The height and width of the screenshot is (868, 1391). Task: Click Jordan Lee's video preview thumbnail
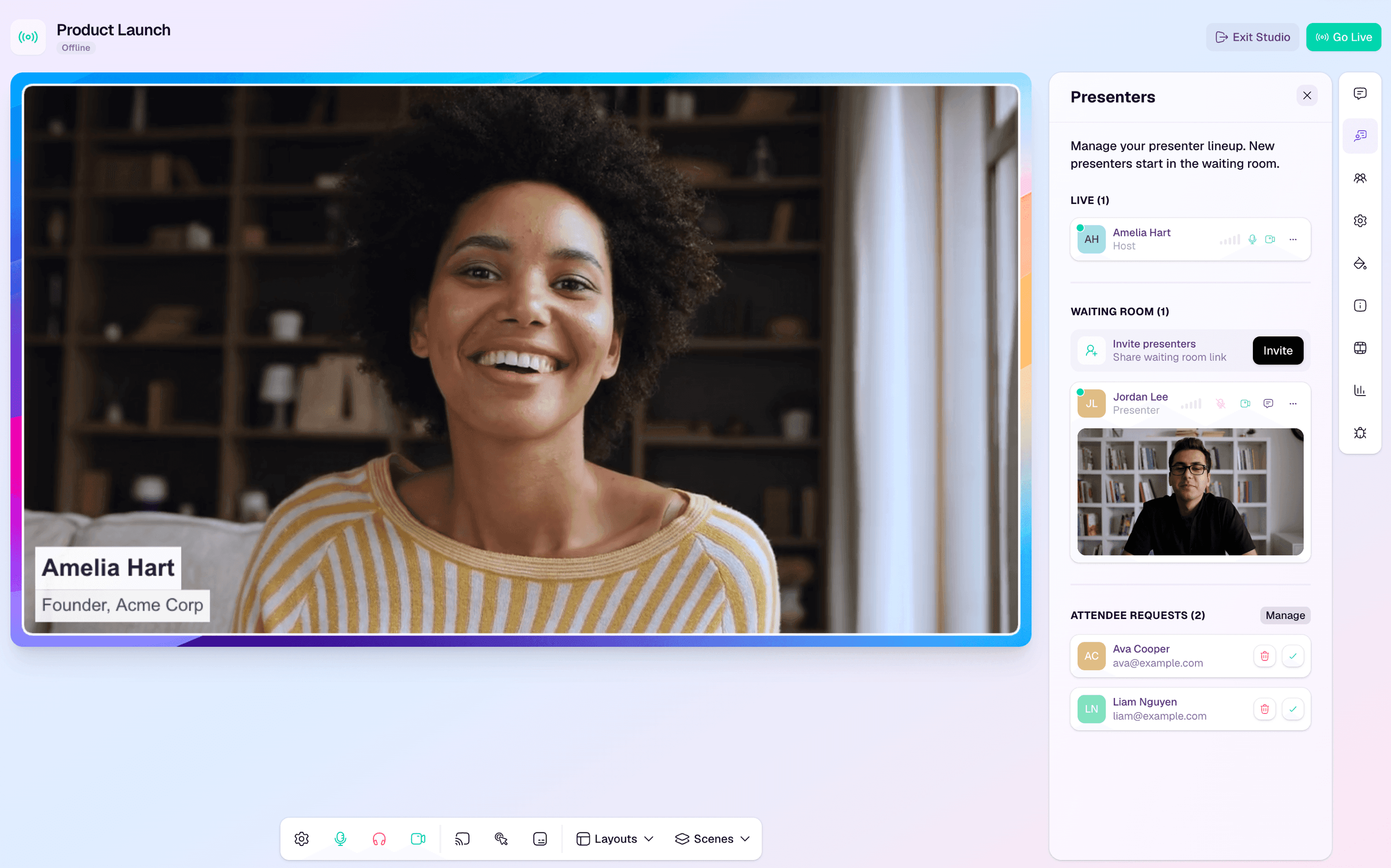tap(1190, 491)
